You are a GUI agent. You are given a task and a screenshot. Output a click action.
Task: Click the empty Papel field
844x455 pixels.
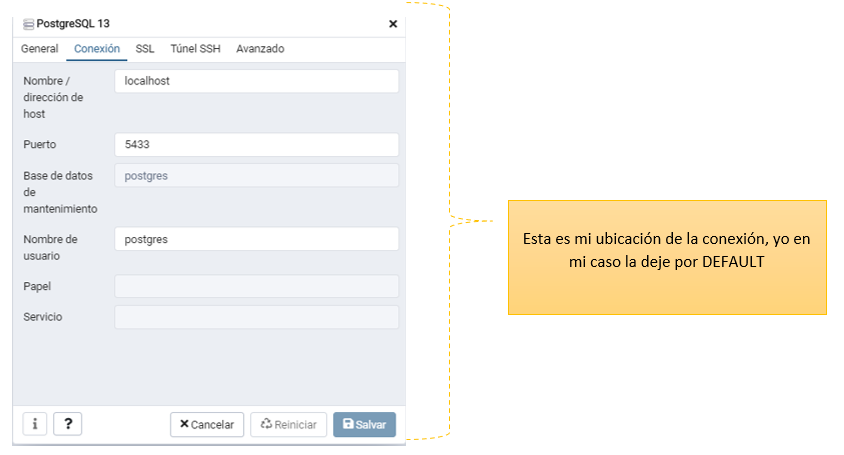click(257, 286)
